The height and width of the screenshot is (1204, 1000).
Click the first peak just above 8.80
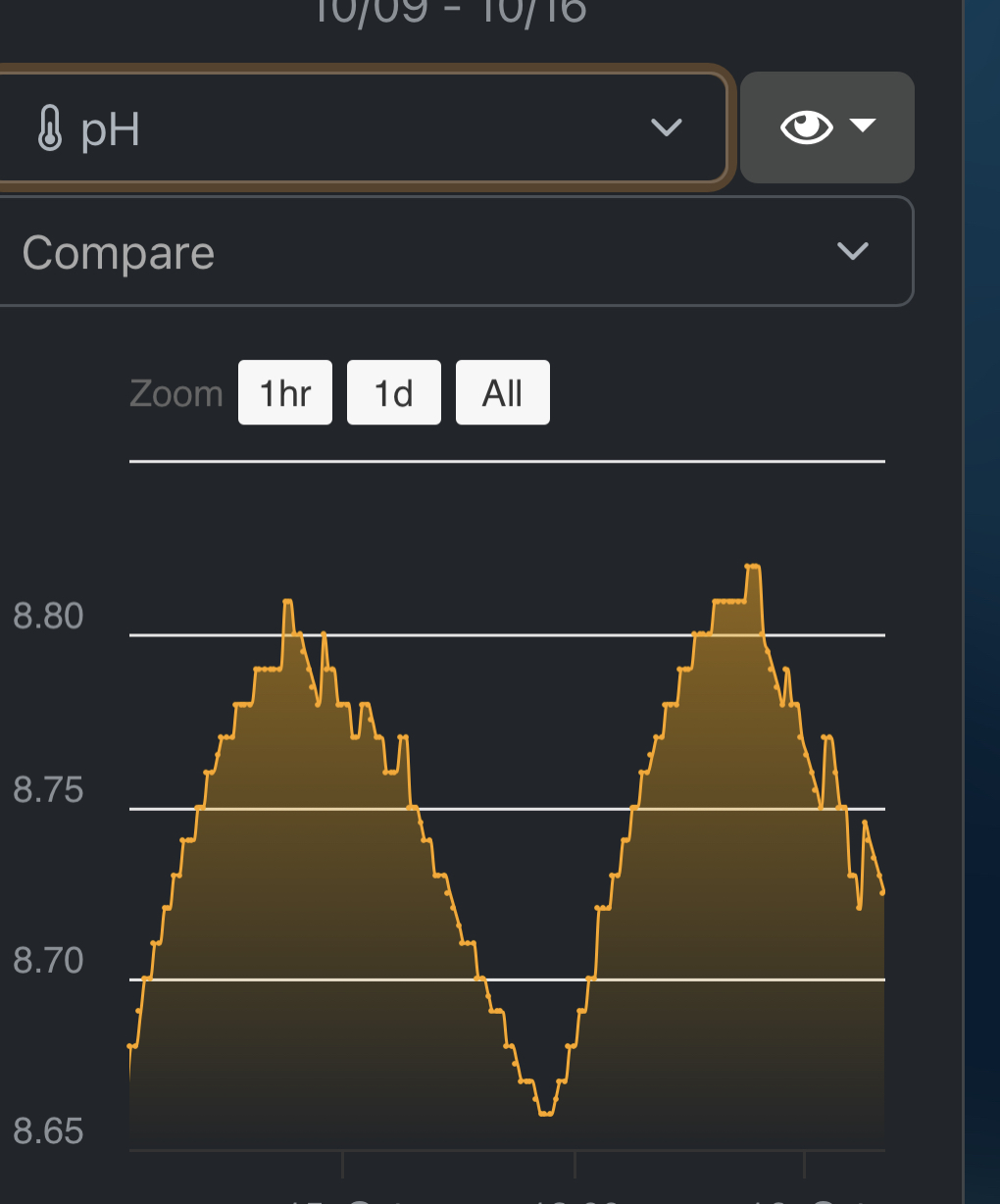[287, 600]
